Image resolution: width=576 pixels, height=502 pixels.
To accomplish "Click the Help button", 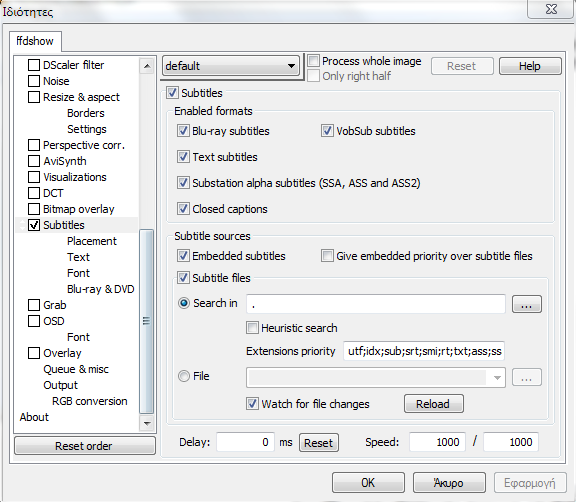I will click(530, 66).
